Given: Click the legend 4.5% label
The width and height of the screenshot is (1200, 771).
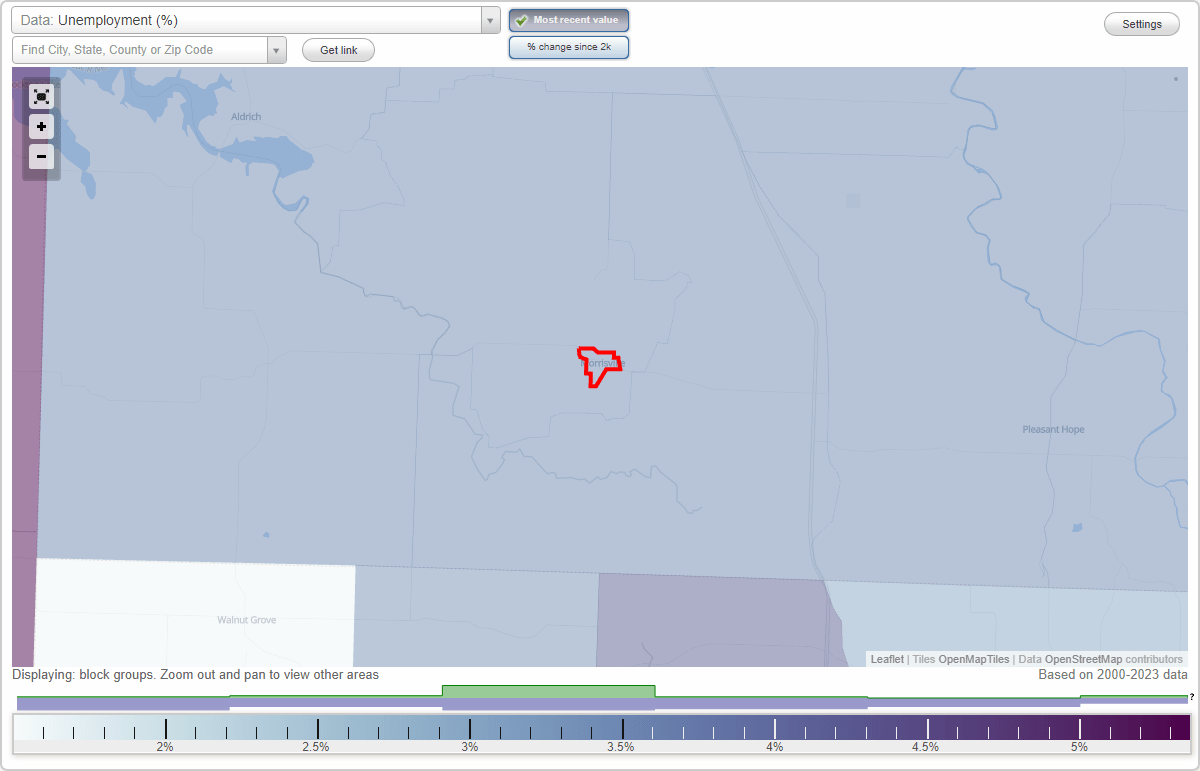Looking at the screenshot, I should pos(925,747).
